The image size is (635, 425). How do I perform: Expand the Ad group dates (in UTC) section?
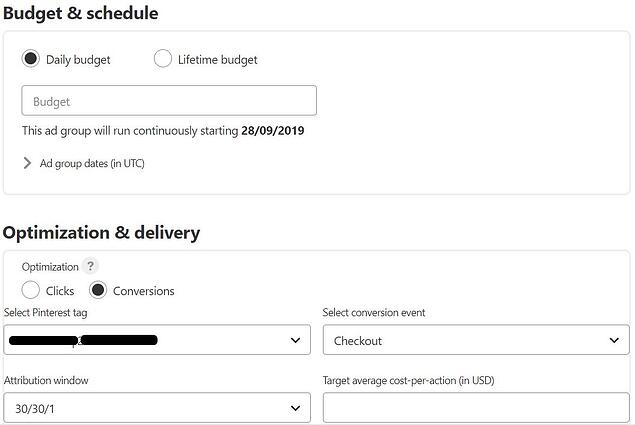pos(92,163)
